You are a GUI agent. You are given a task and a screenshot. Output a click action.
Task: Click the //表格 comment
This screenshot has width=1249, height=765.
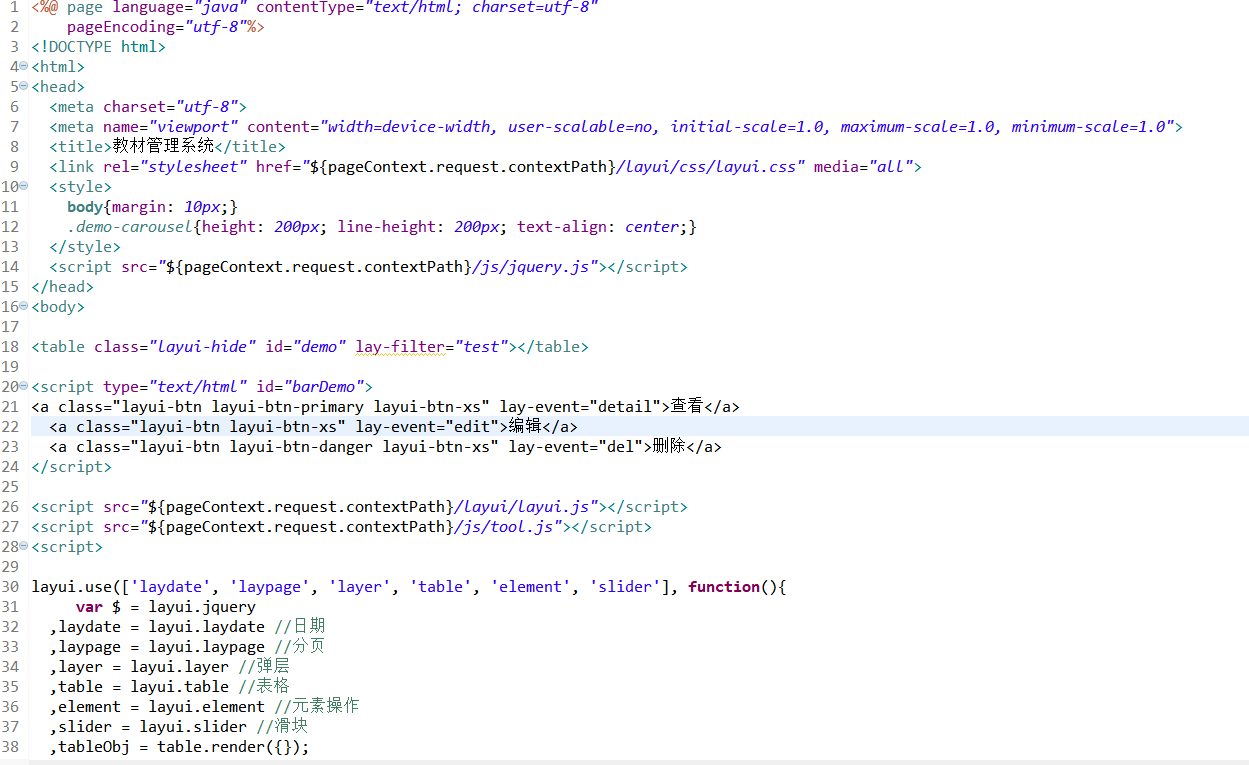coord(264,687)
